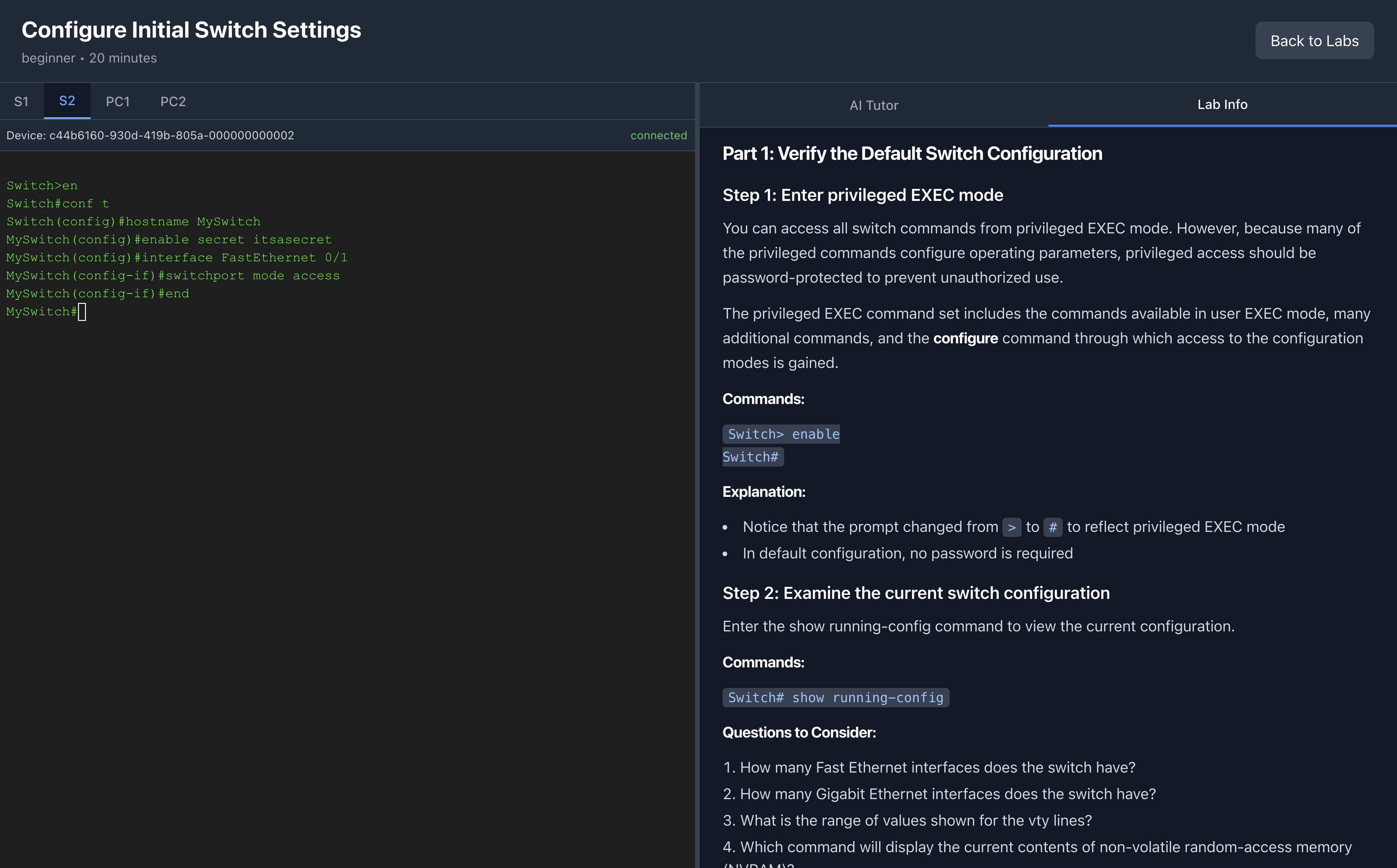Click the connected status indicator
1397x868 pixels.
click(658, 136)
